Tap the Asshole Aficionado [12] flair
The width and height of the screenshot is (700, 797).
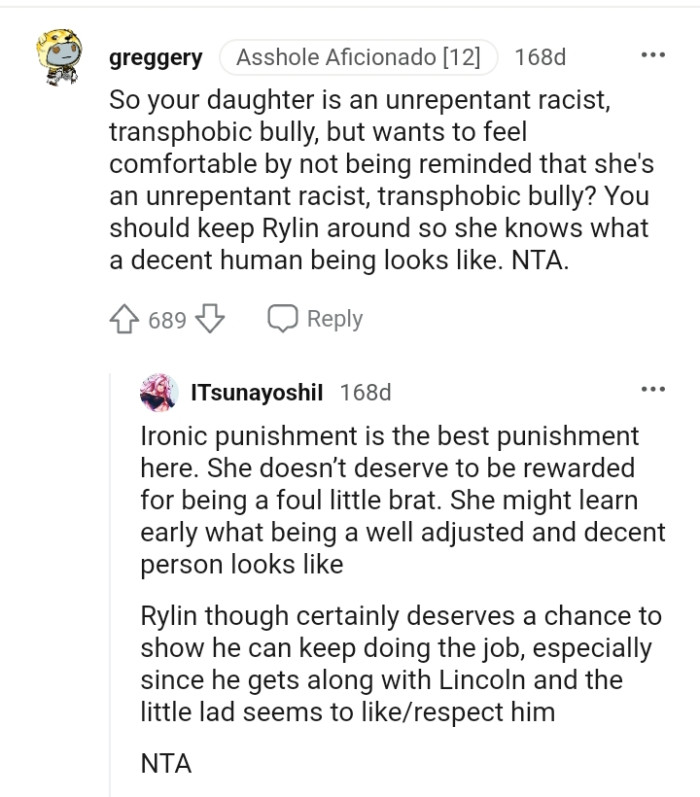tap(358, 57)
